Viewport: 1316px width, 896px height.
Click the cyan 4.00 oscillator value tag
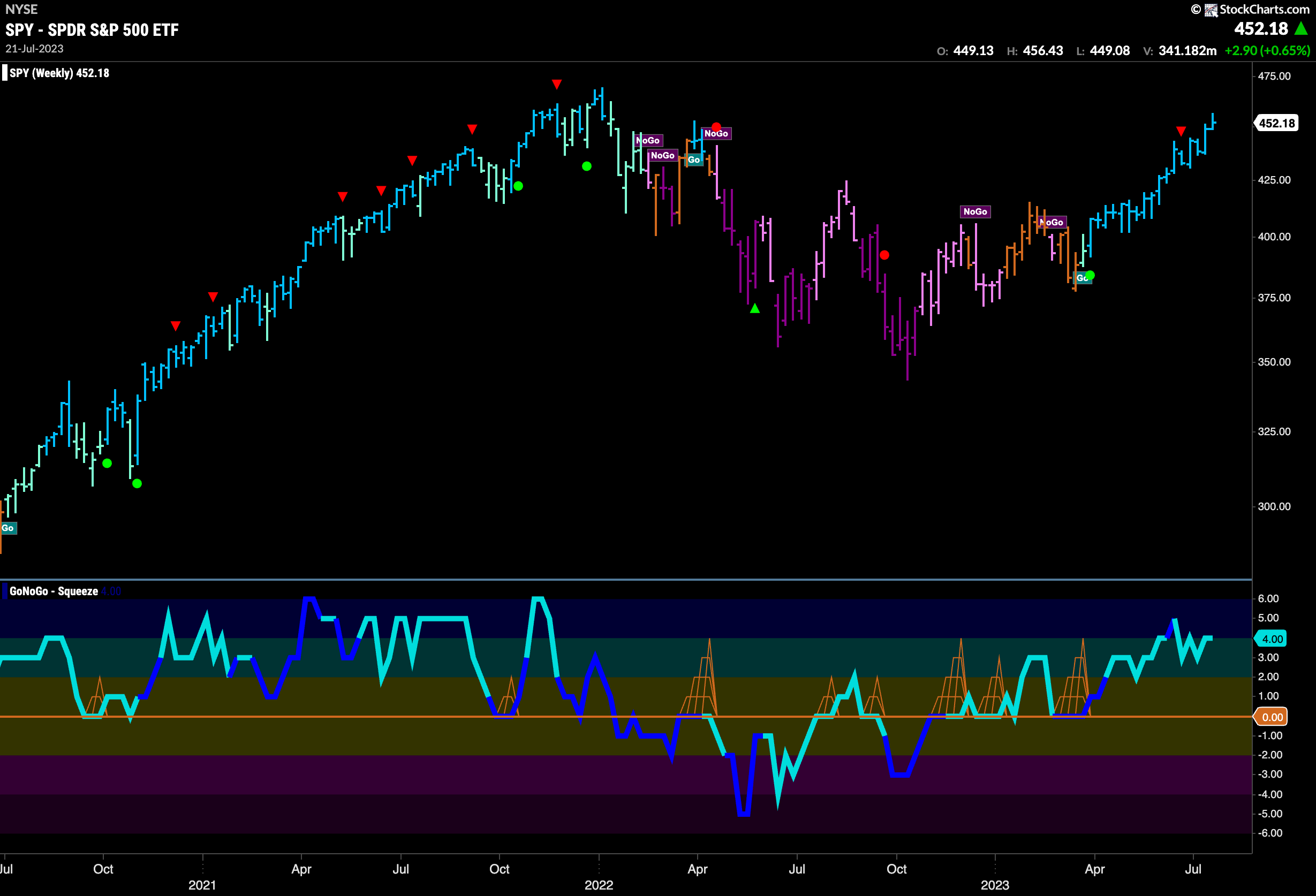(x=1271, y=639)
